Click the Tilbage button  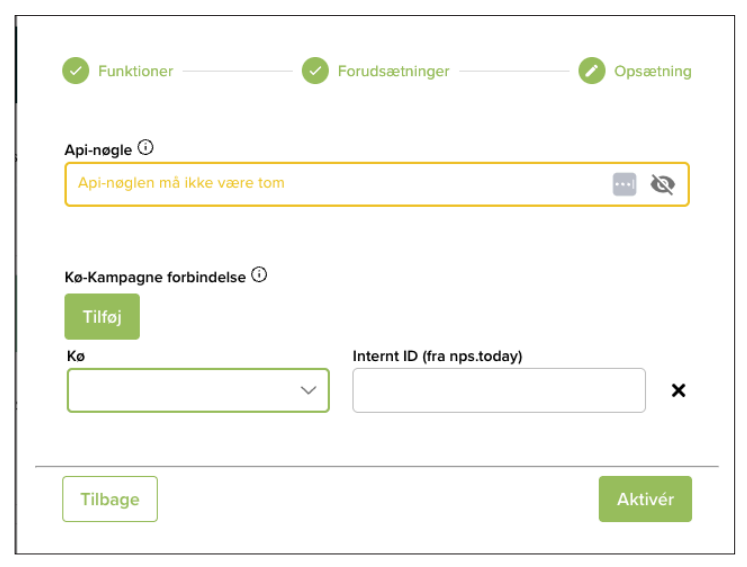[x=110, y=499]
